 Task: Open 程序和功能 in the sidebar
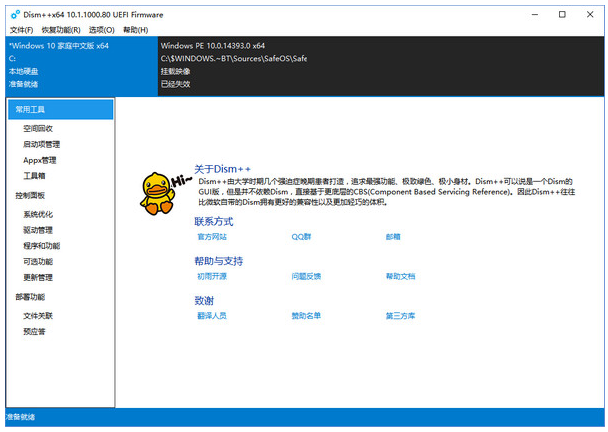(x=41, y=246)
